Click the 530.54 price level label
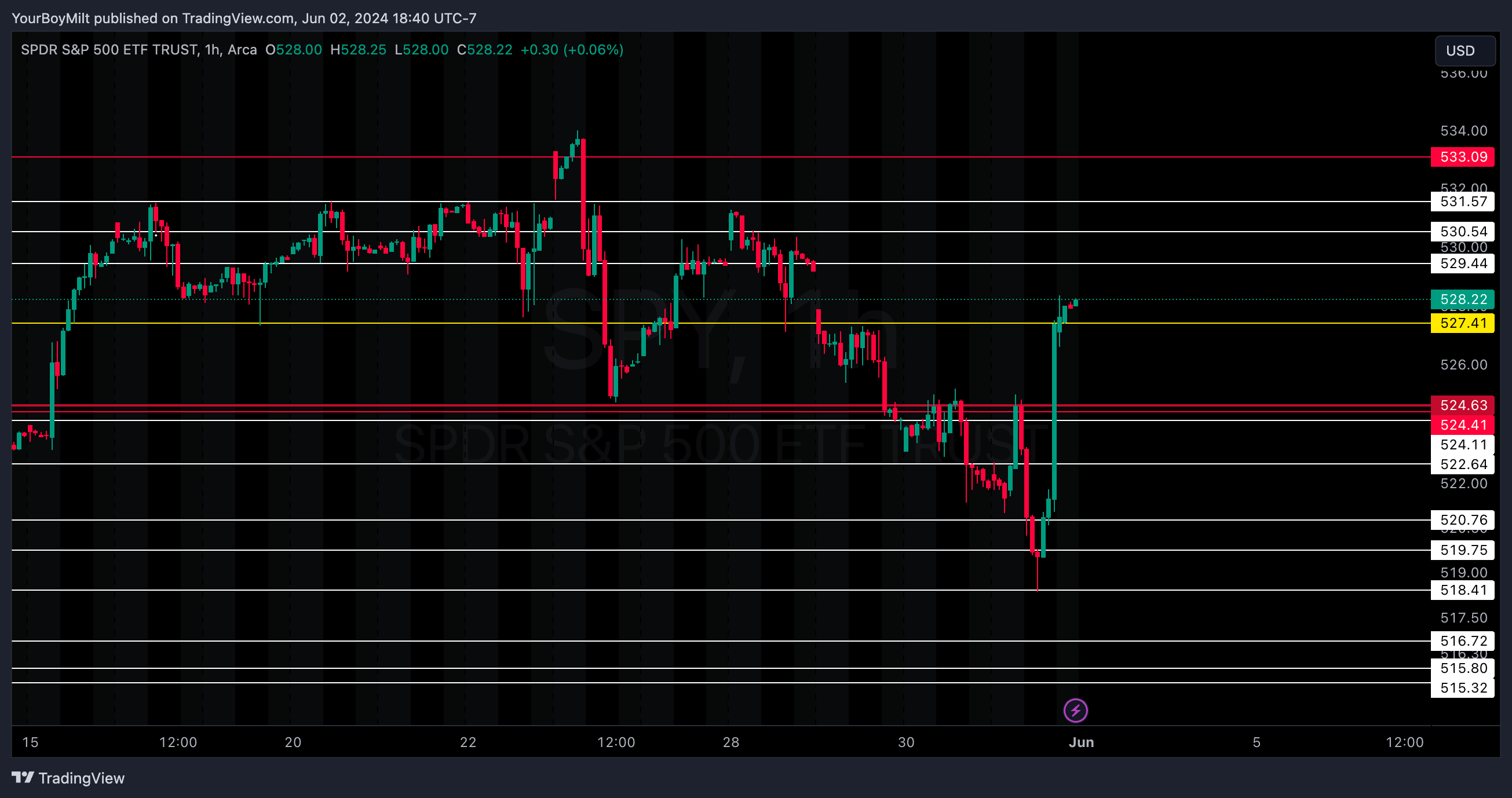The image size is (1512, 798). coord(1463,231)
